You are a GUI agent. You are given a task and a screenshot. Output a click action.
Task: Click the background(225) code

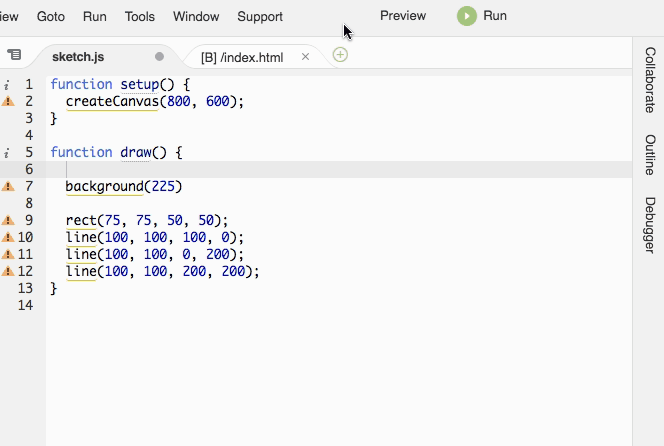[124, 186]
